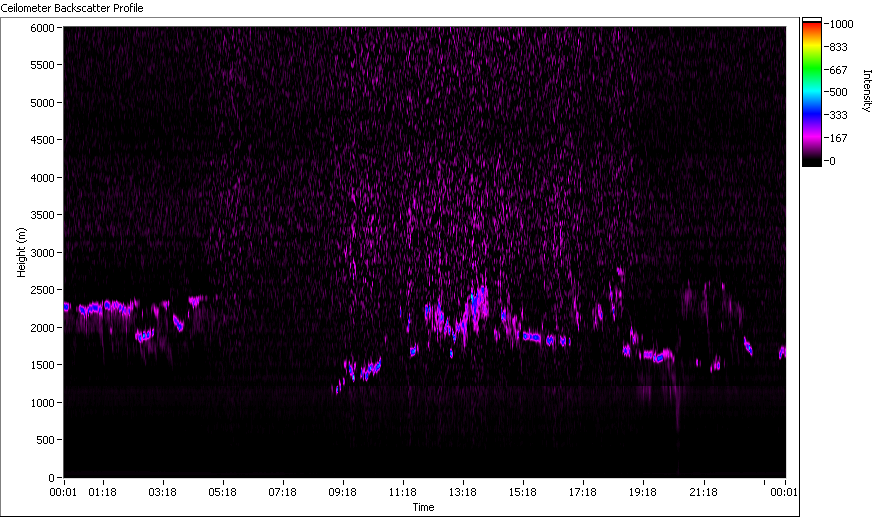The width and height of the screenshot is (876, 517).
Task: Click the 500 height axis tick label
Action: [45, 440]
